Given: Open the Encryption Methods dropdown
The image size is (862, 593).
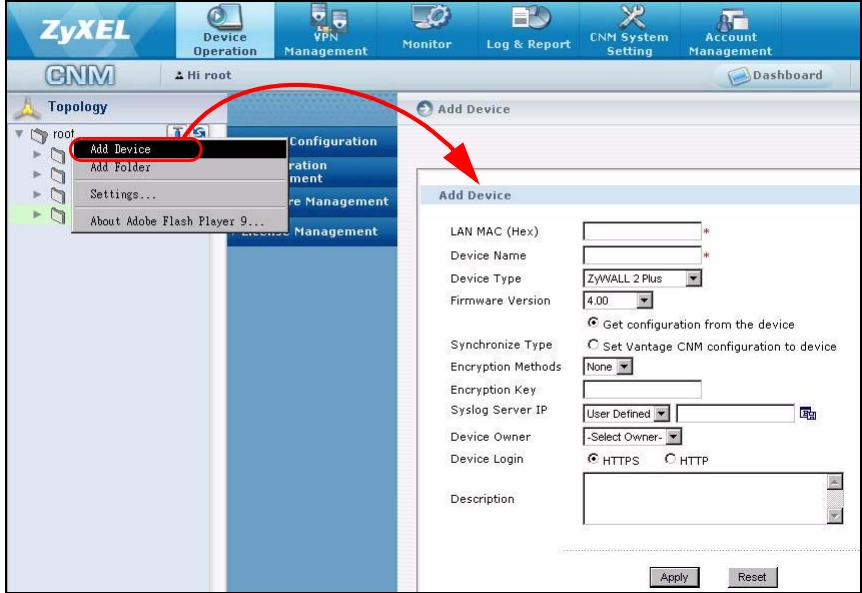Looking at the screenshot, I should (607, 367).
